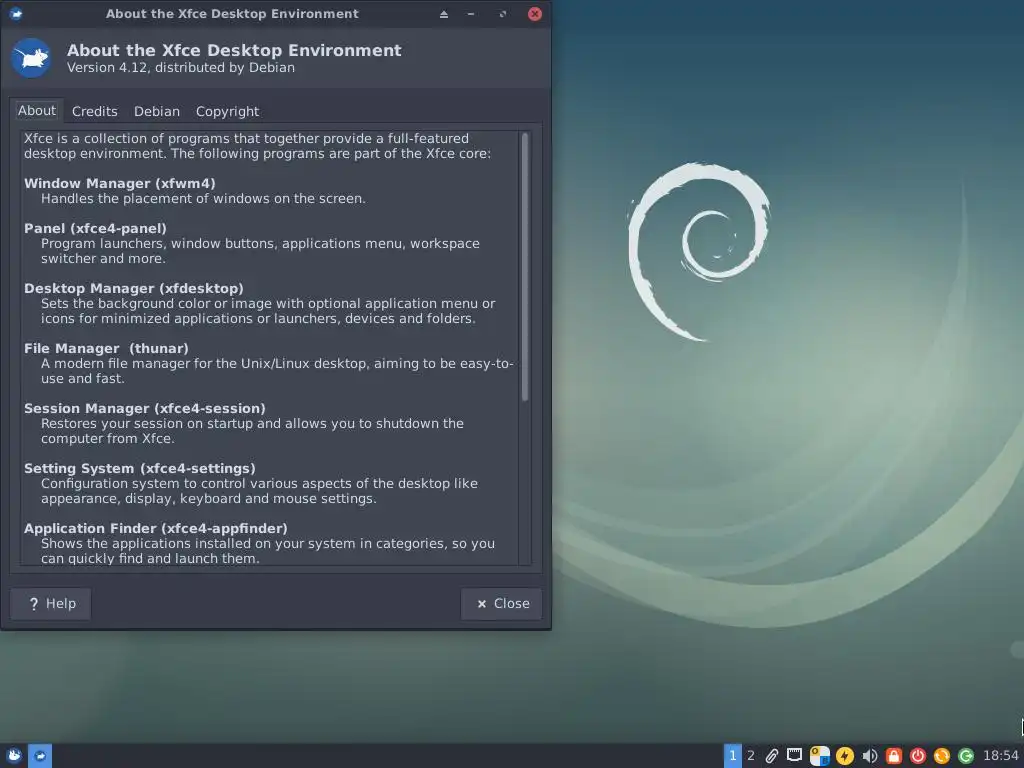This screenshot has width=1024, height=768.
Task: Close the window with the red X button
Action: (534, 14)
